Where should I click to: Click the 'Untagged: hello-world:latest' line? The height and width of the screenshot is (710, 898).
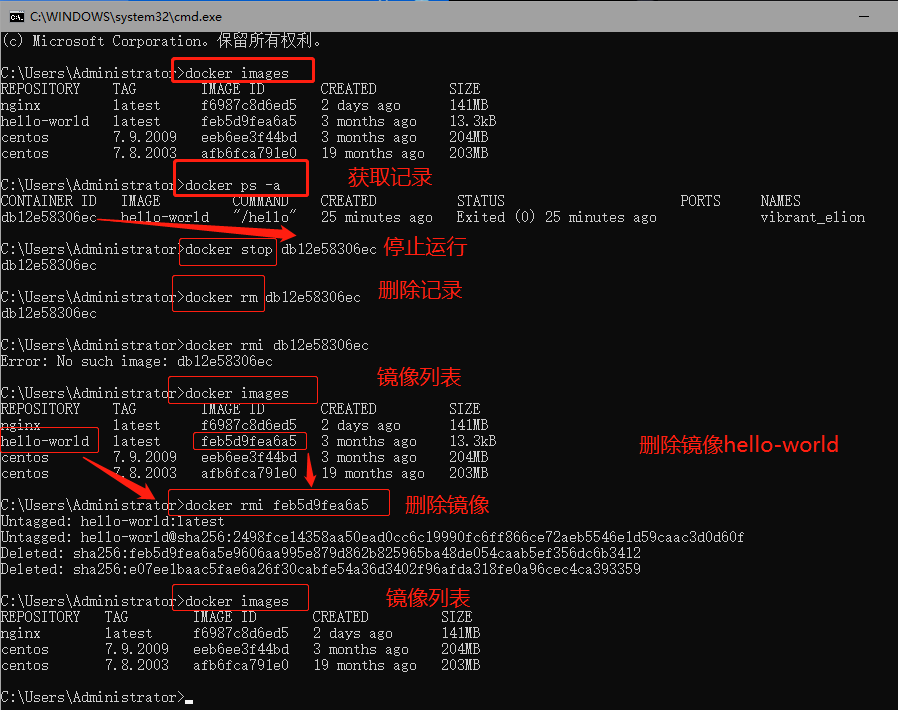click(x=113, y=522)
